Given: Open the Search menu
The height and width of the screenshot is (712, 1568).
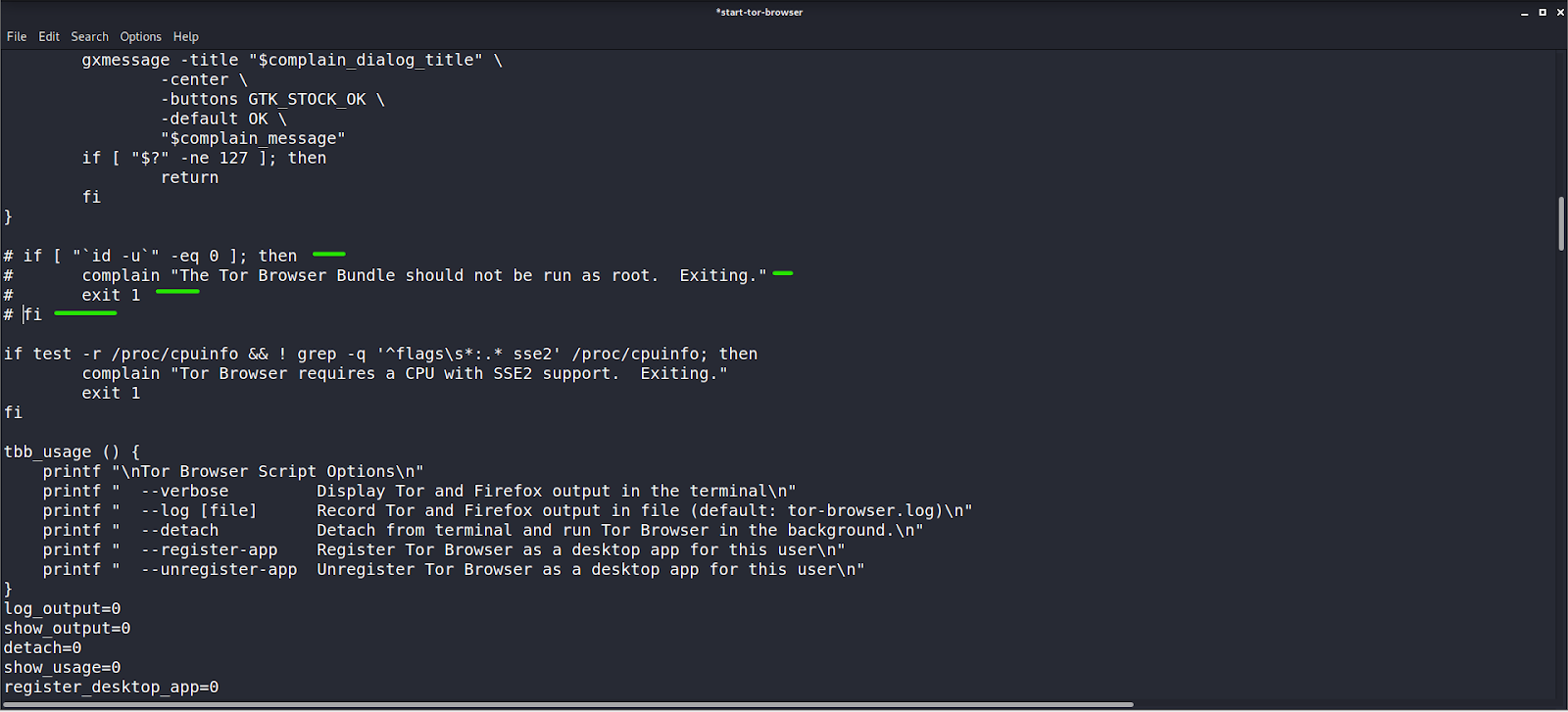Looking at the screenshot, I should pyautogui.click(x=90, y=36).
